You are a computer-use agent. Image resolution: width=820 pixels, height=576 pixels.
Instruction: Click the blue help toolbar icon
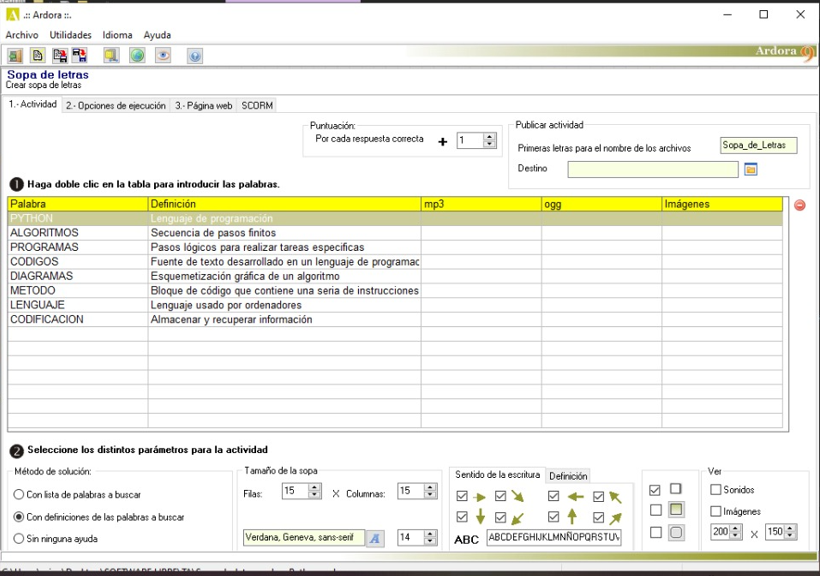pyautogui.click(x=195, y=55)
